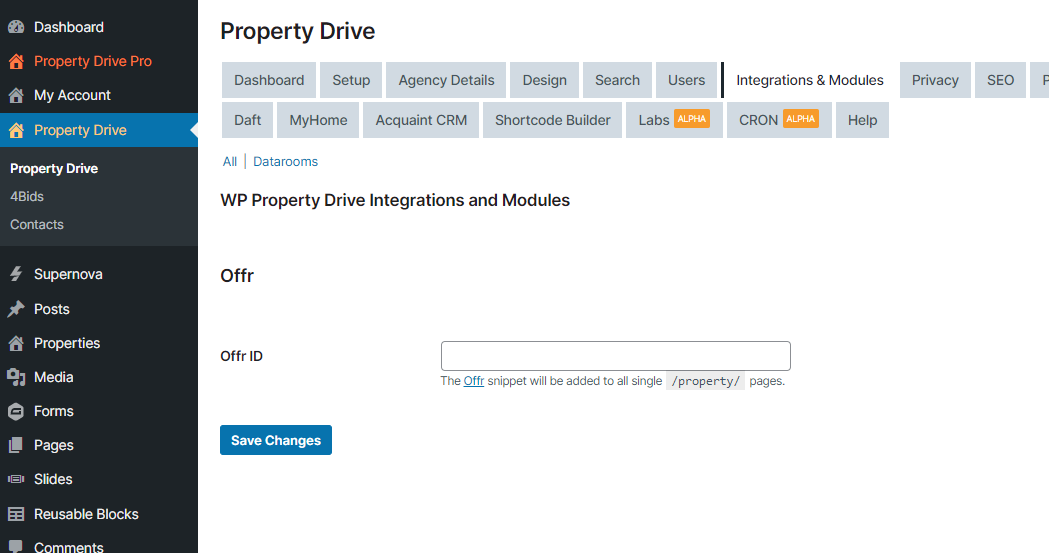This screenshot has width=1049, height=553.
Task: Click the Property Drive Pro house icon
Action: (x=16, y=61)
